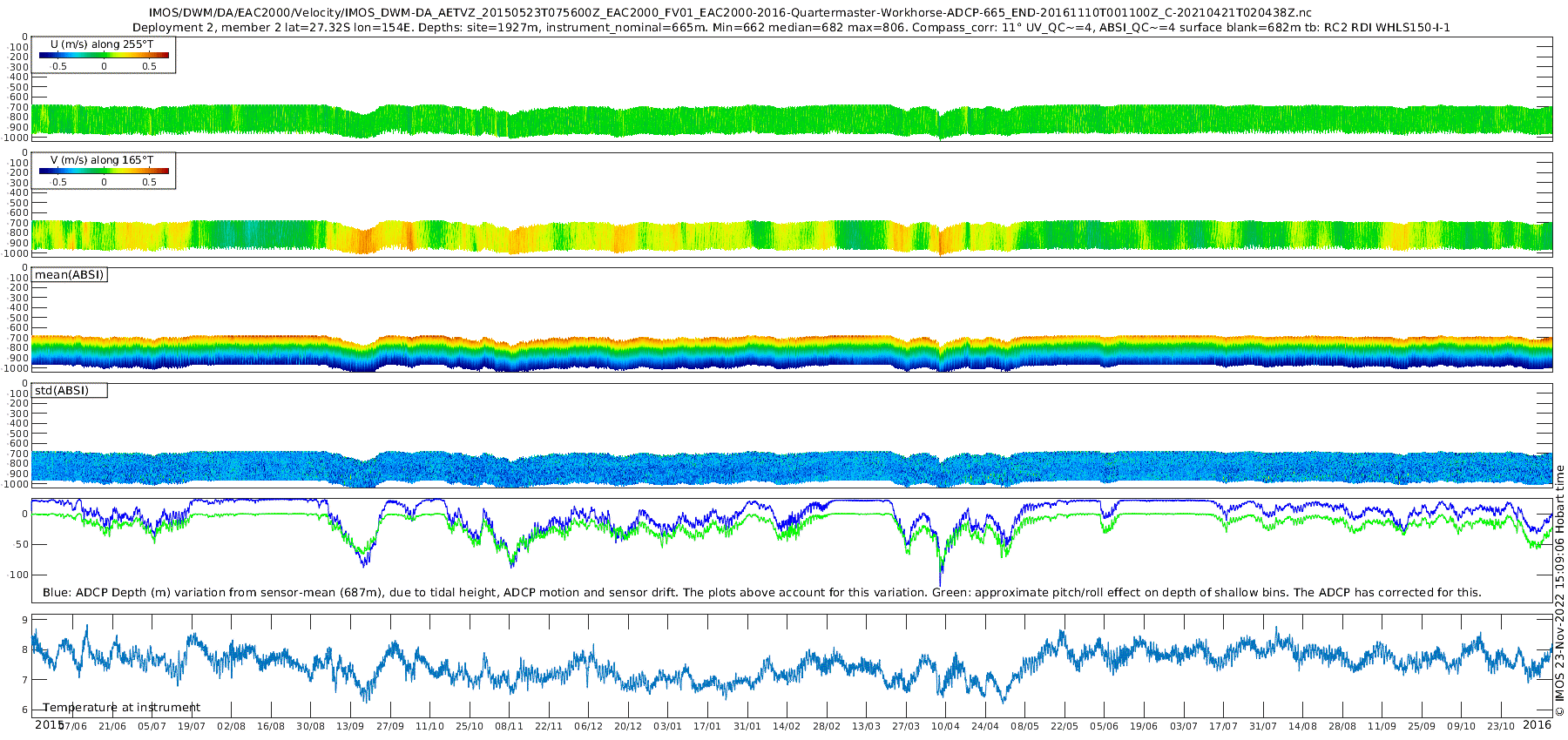The height and width of the screenshot is (740, 1568).
Task: Click the 9 tick on the temperature axis
Action: pos(24,620)
